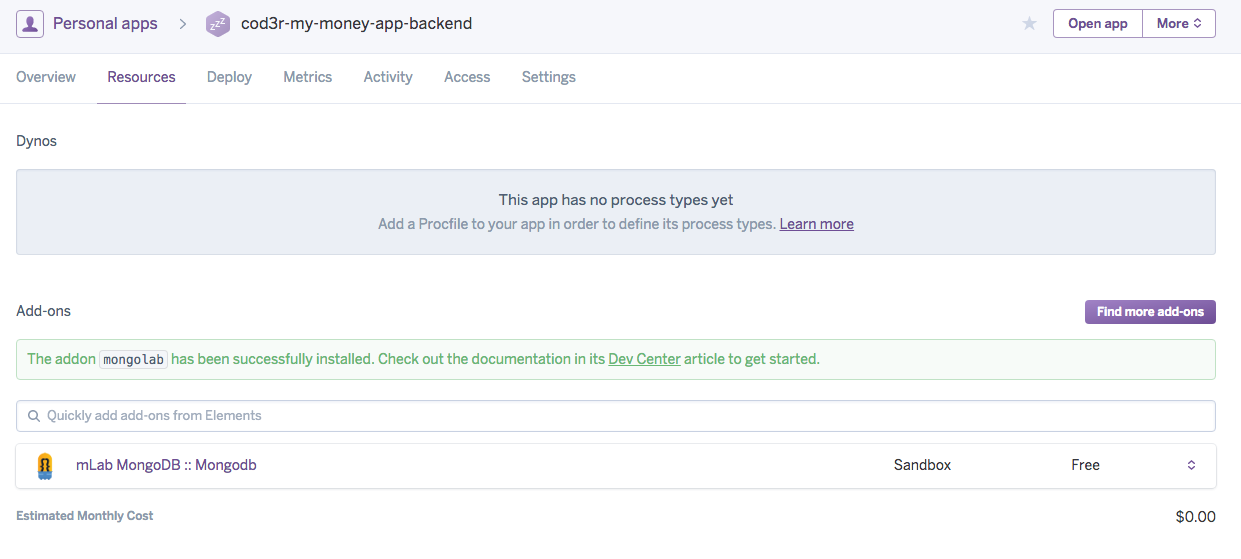Click the Dynos section heading
Image resolution: width=1241 pixels, height=559 pixels.
(37, 141)
